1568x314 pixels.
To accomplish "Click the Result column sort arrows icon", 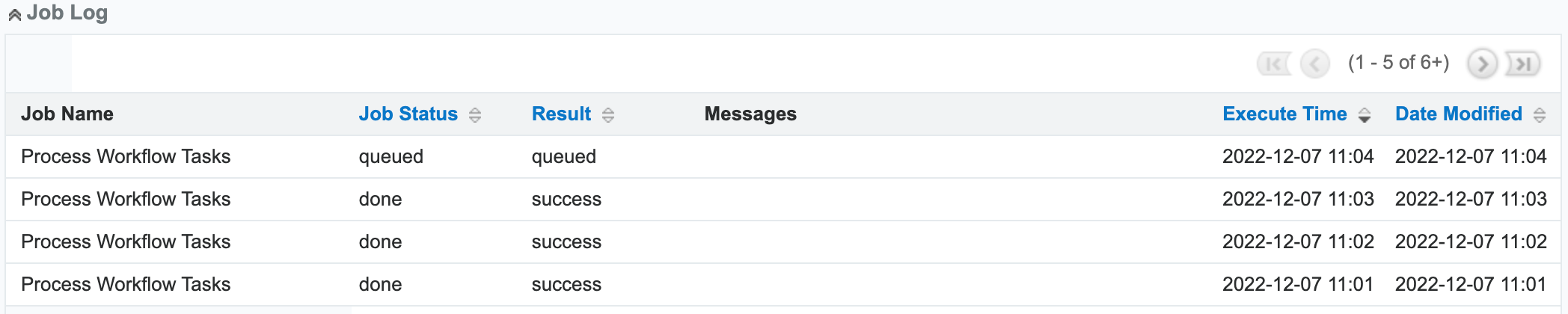I will (x=608, y=115).
